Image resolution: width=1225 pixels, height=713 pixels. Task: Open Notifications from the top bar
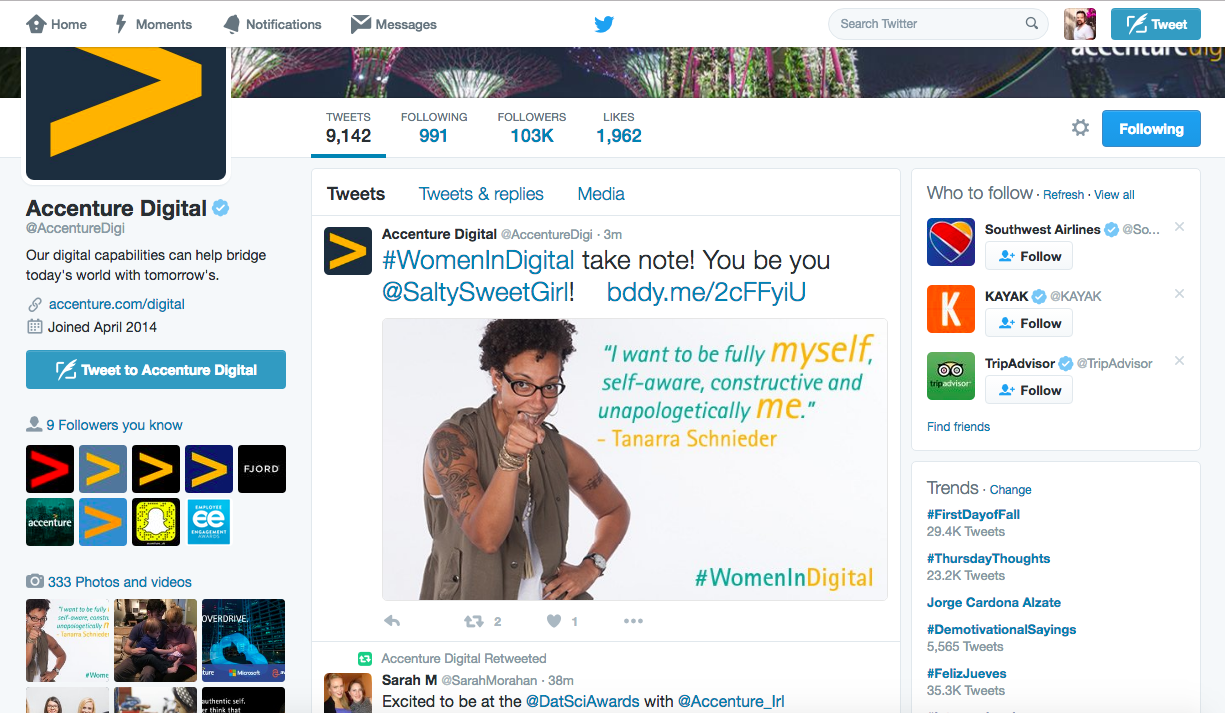pos(272,24)
